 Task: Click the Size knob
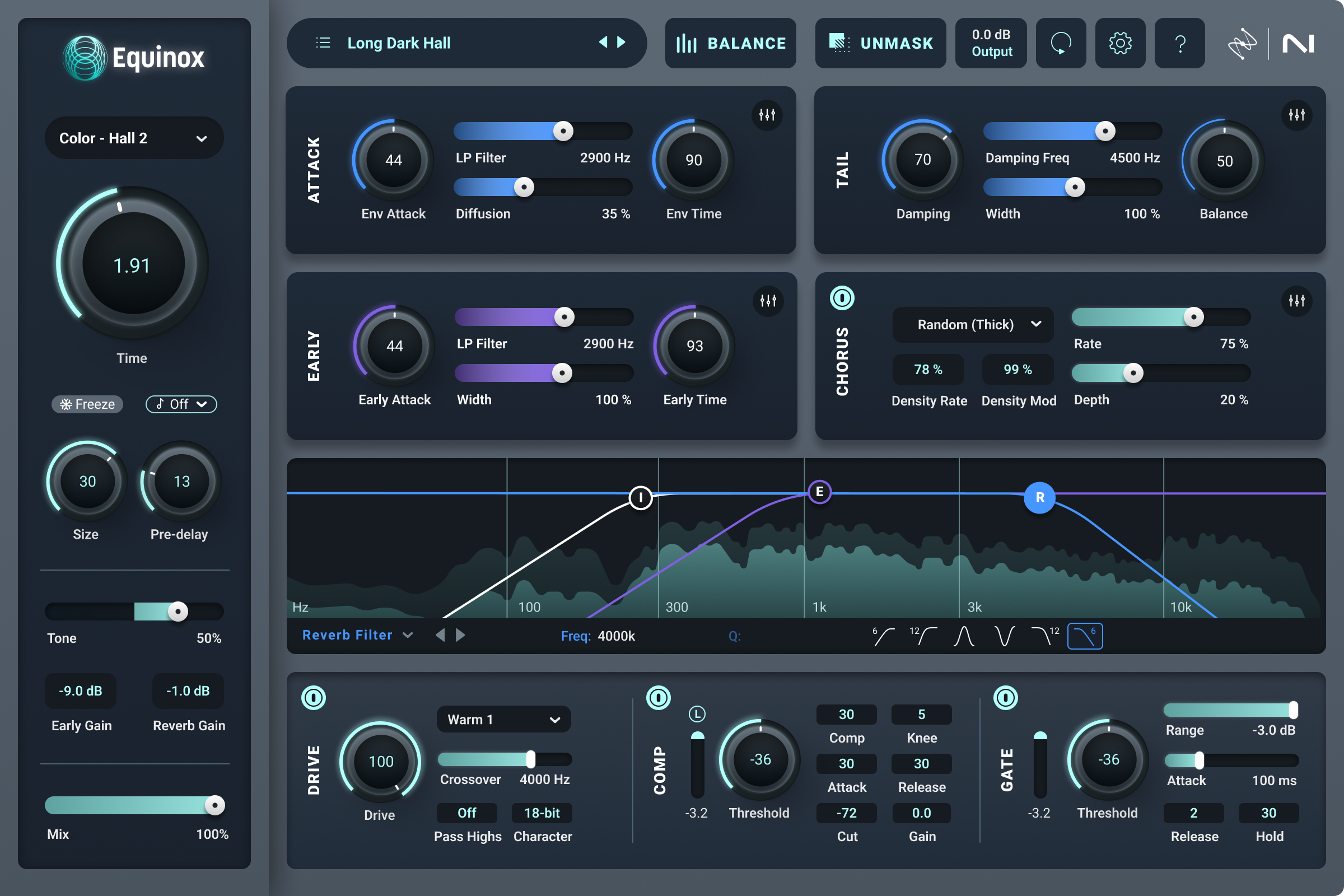[x=87, y=481]
